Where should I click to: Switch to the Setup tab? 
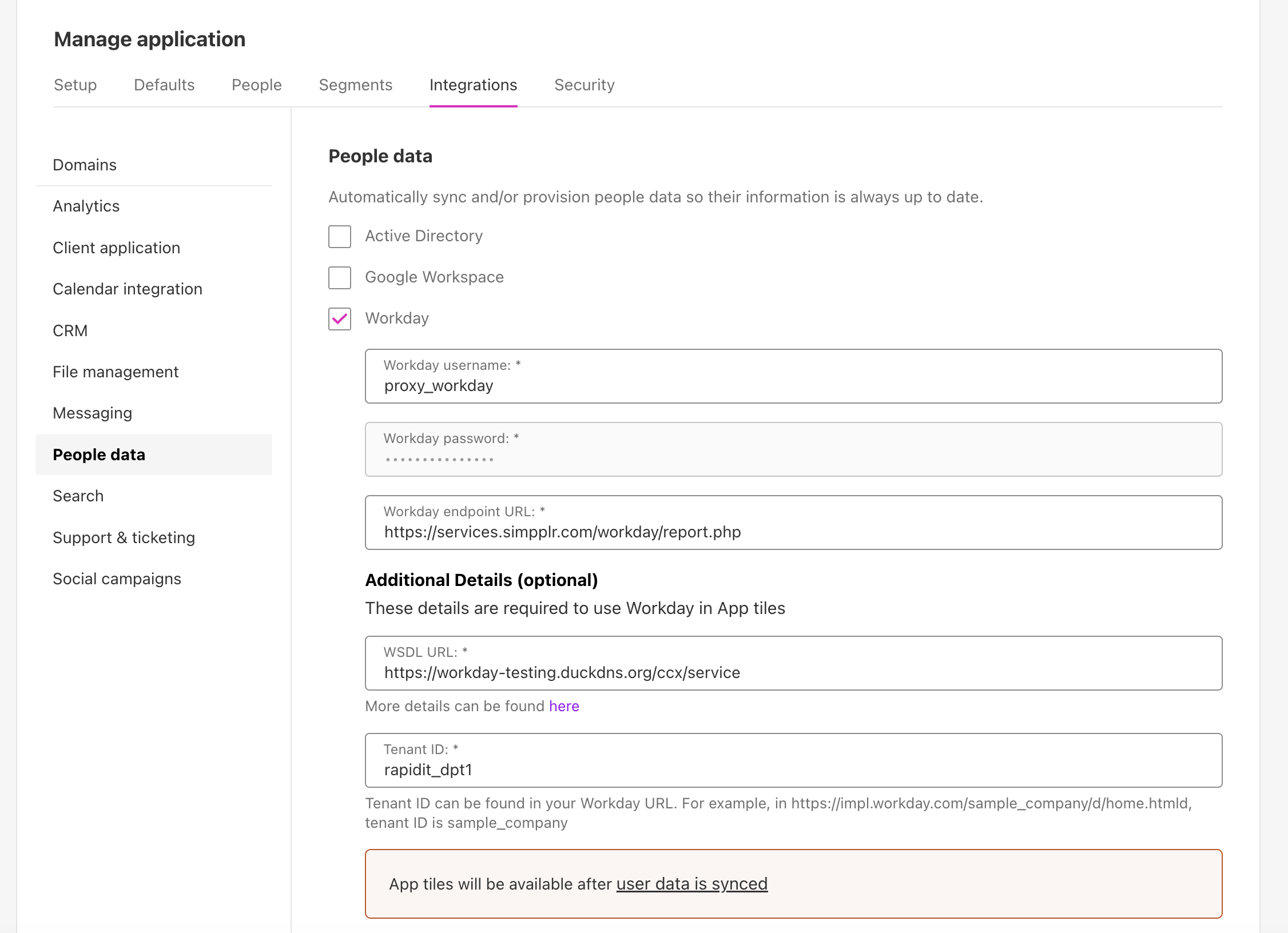[75, 85]
